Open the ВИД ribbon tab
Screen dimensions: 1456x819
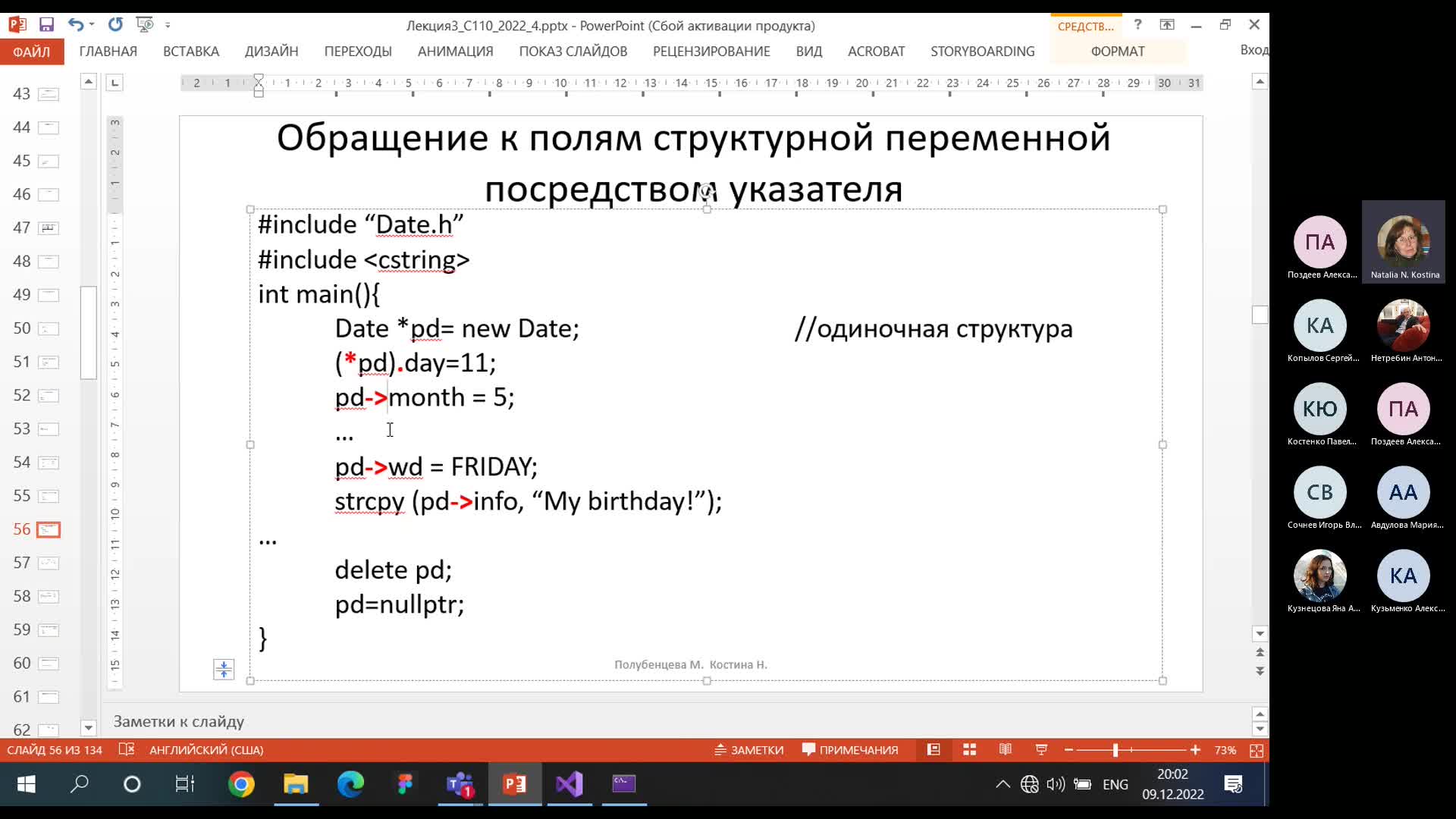pyautogui.click(x=809, y=52)
